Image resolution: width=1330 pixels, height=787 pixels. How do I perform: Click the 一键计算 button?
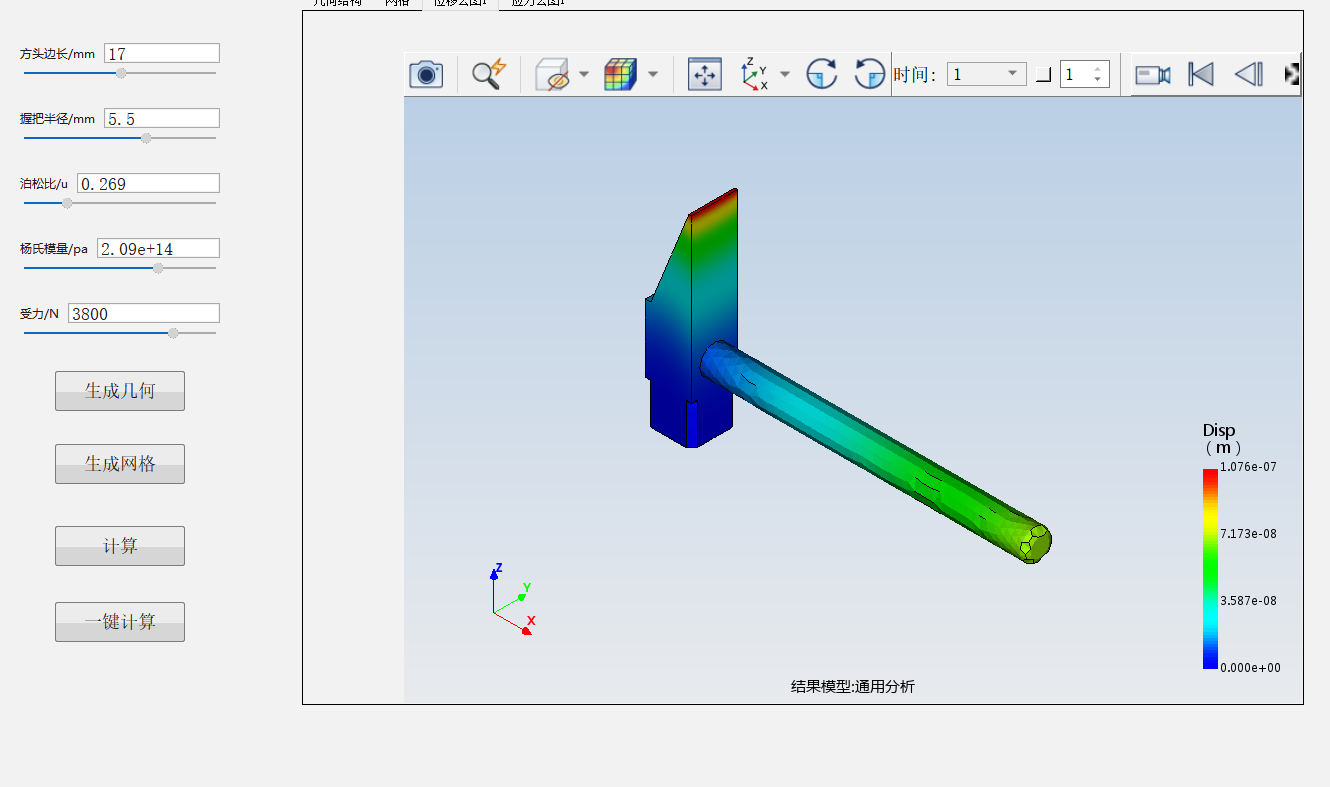(120, 622)
